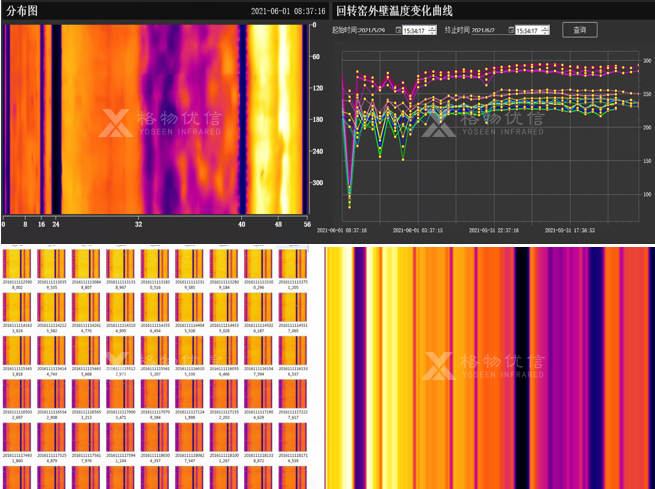Open thumbnail labeled 6_187

click(259, 307)
